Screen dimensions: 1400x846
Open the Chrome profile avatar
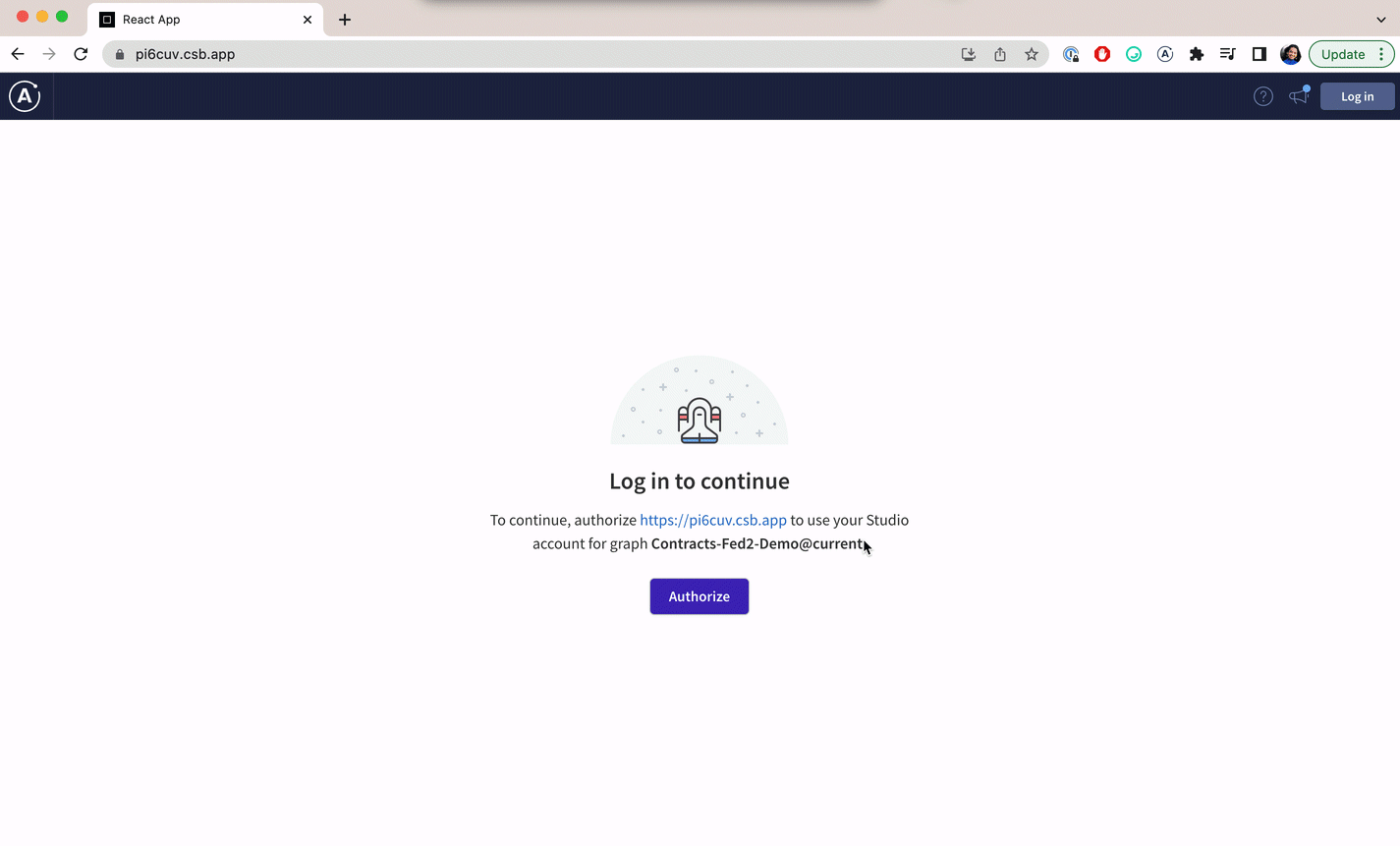click(x=1291, y=54)
